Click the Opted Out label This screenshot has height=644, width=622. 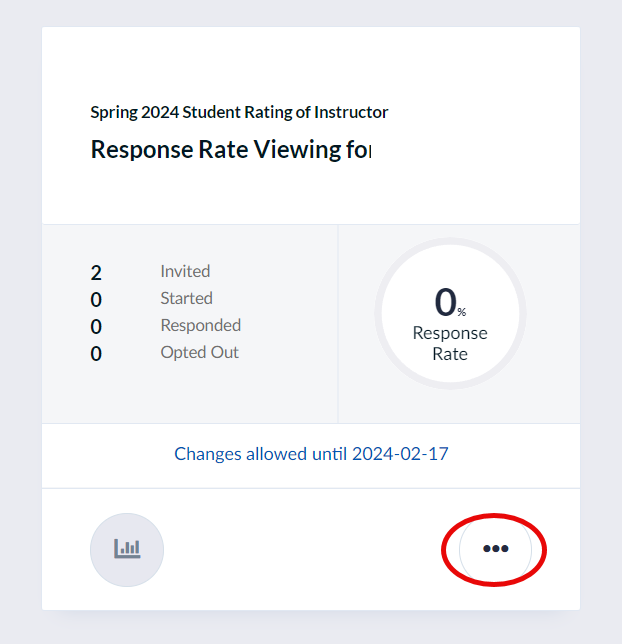tap(199, 352)
